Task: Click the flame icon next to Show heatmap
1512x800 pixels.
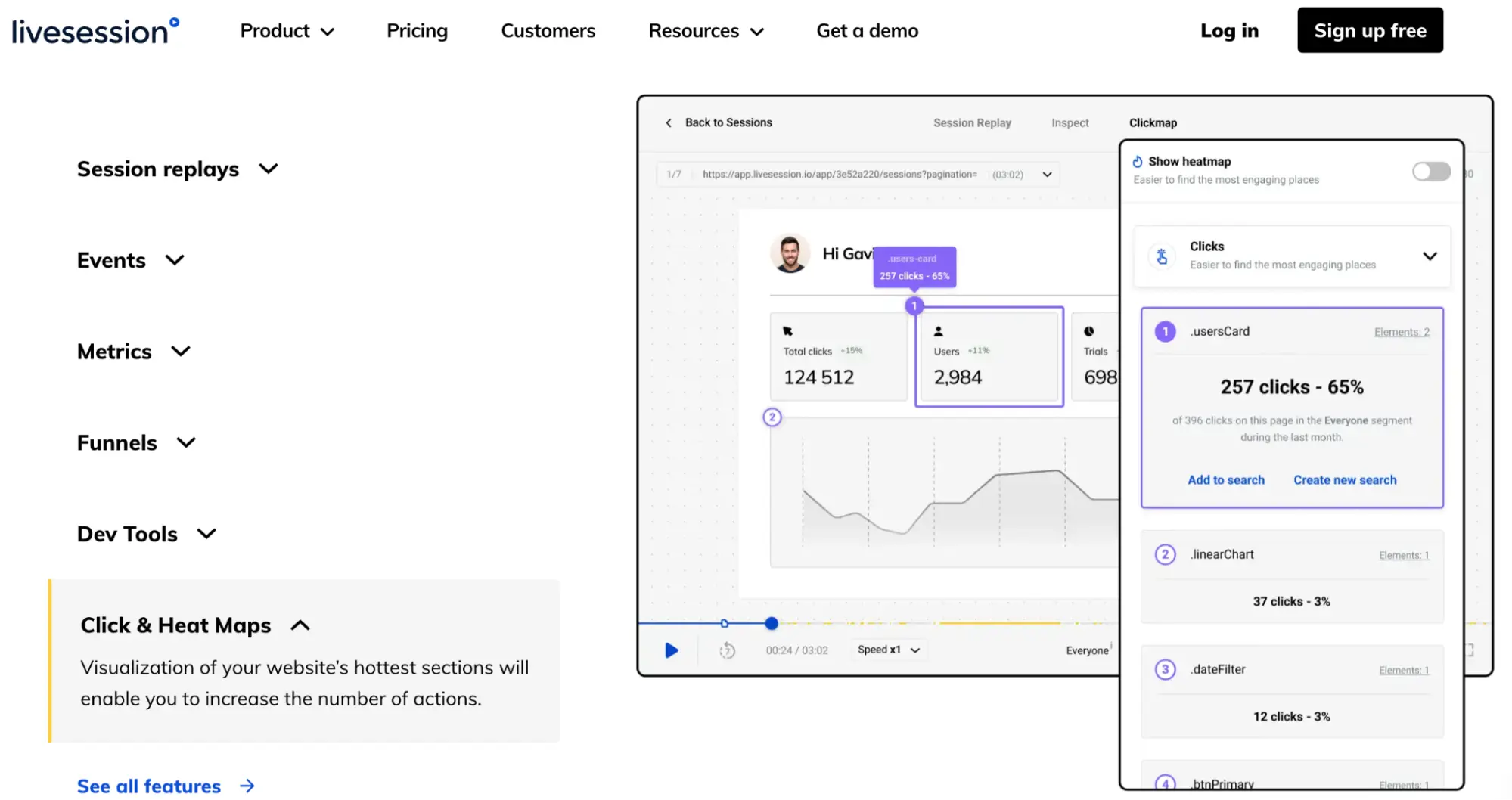Action: pos(1138,161)
